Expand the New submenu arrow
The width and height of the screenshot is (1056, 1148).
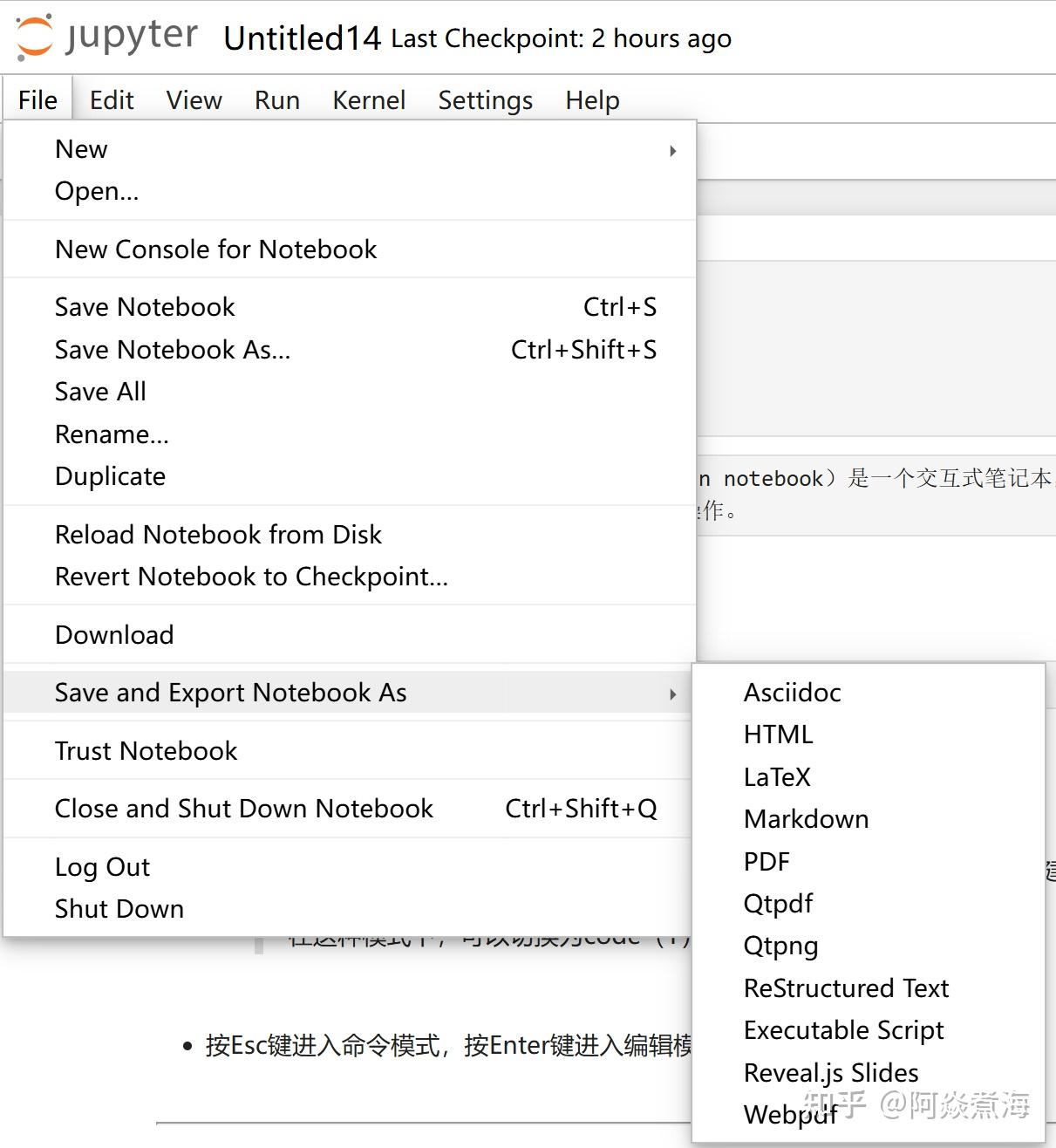671,150
